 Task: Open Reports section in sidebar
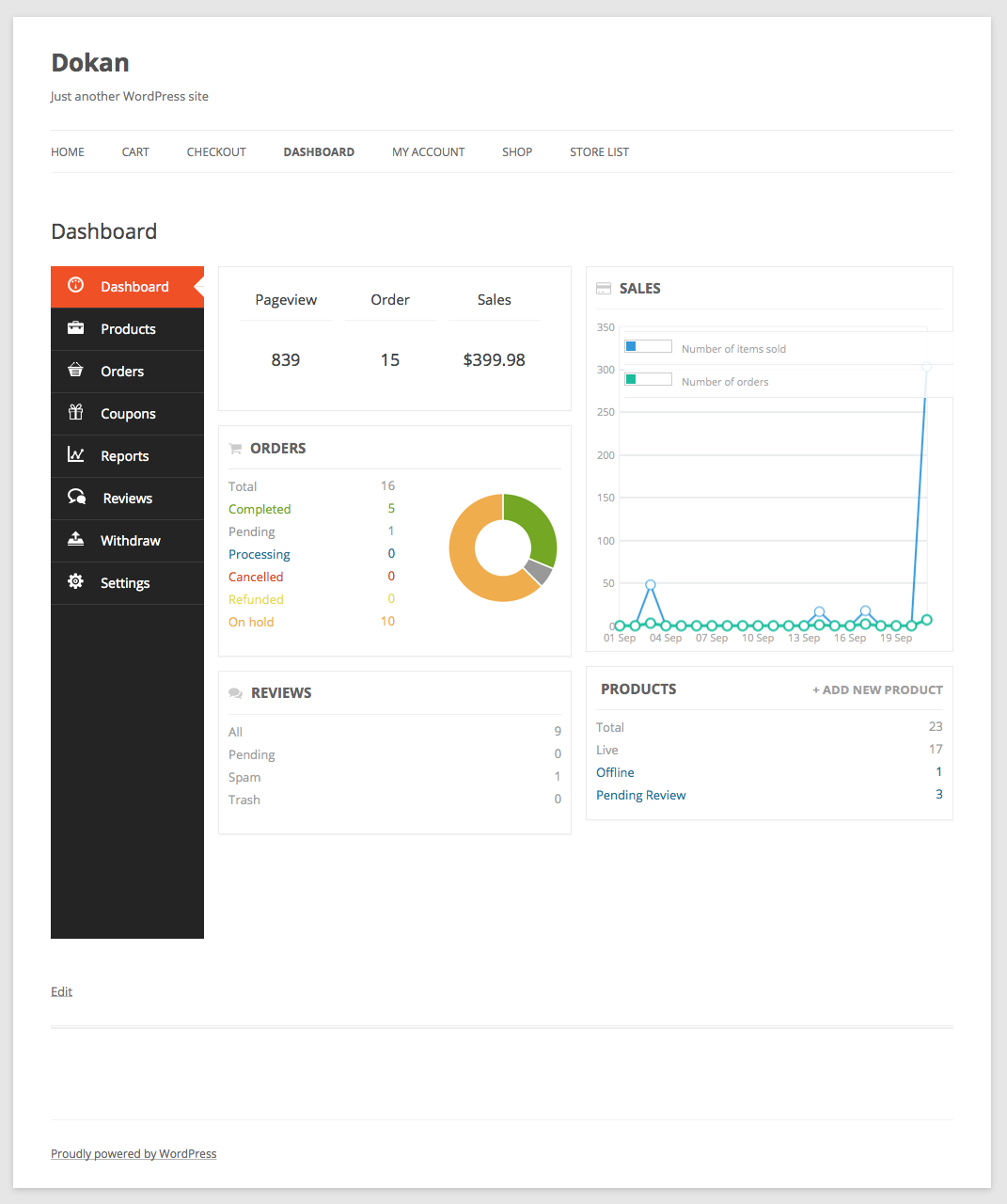pyautogui.click(x=127, y=456)
